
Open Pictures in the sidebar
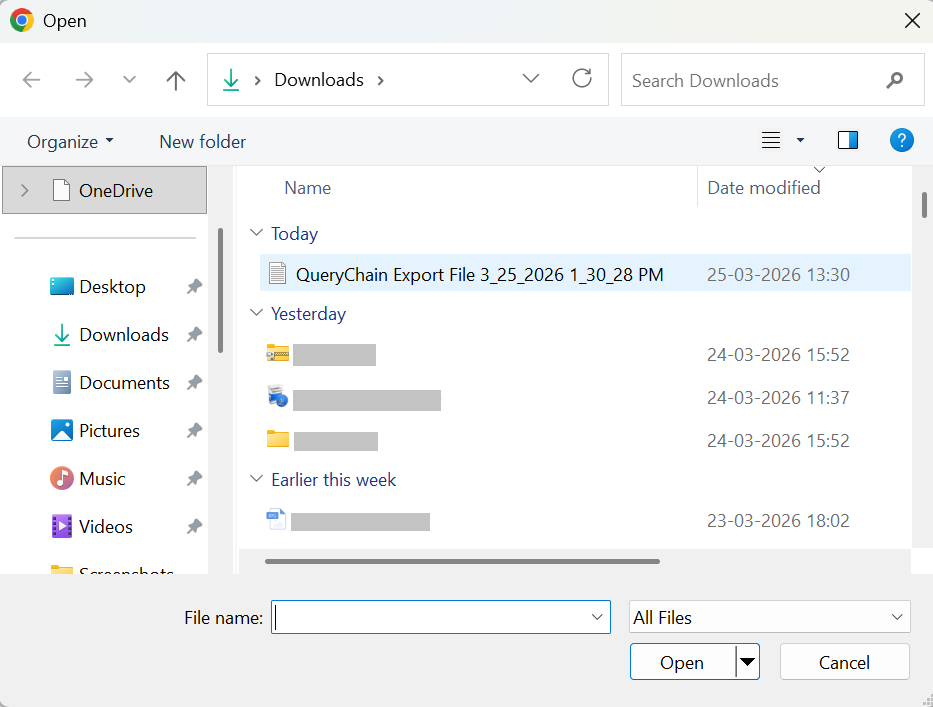[109, 431]
